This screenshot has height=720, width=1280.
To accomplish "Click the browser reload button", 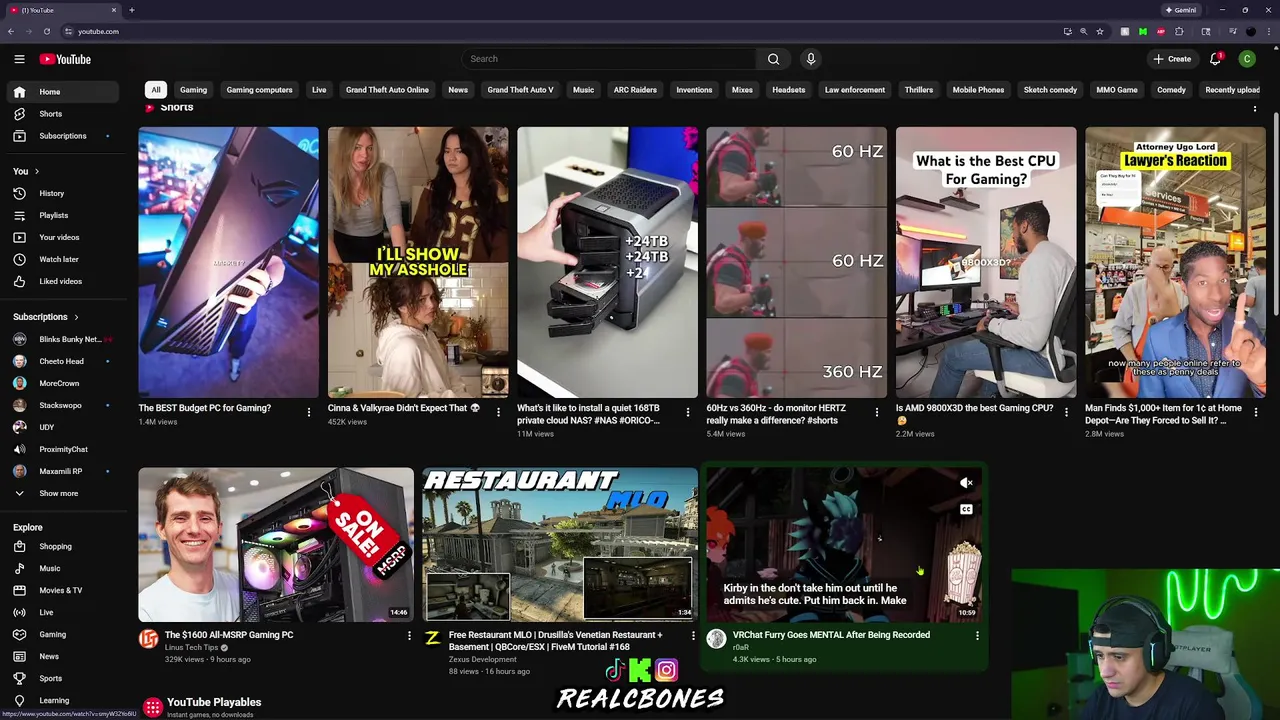I will (x=46, y=32).
